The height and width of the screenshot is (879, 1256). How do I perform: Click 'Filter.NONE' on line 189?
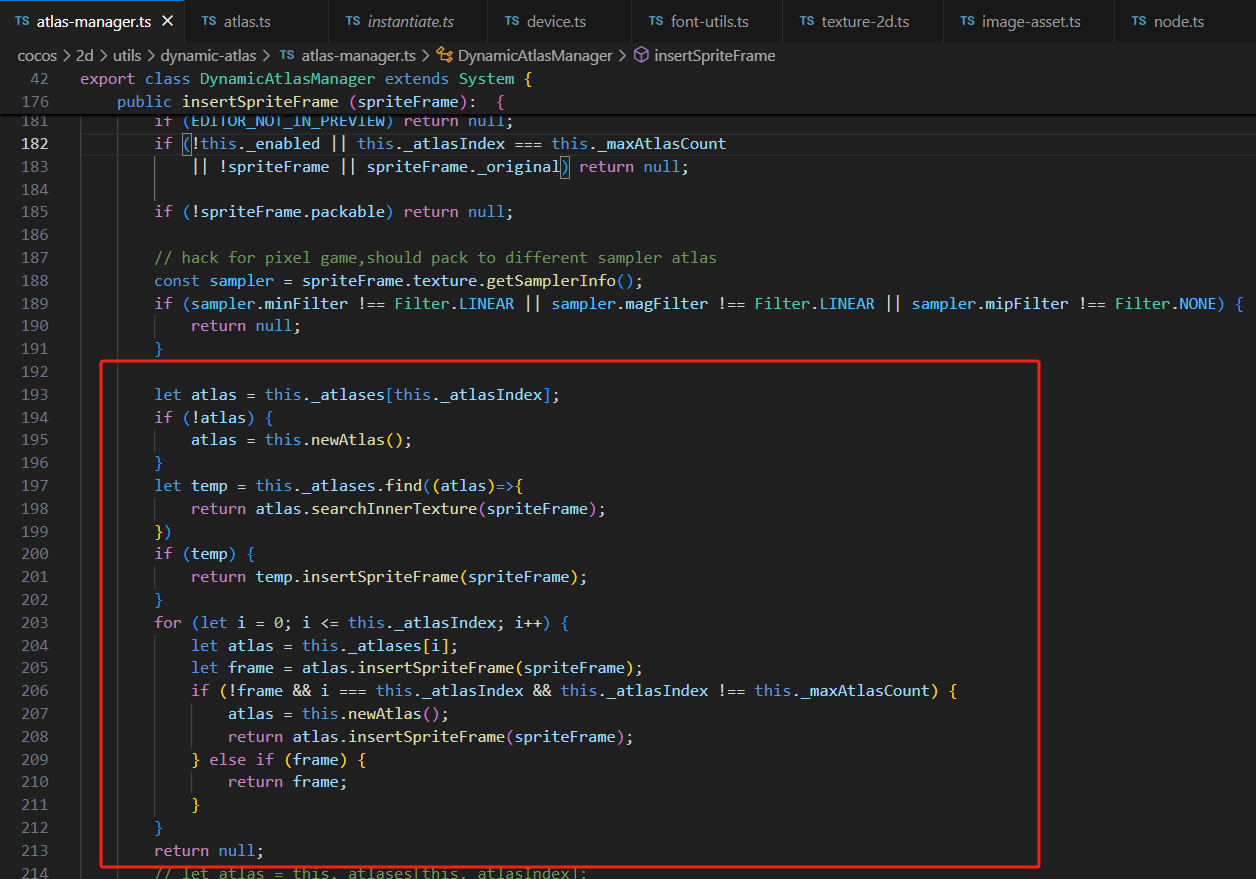(x=1166, y=304)
